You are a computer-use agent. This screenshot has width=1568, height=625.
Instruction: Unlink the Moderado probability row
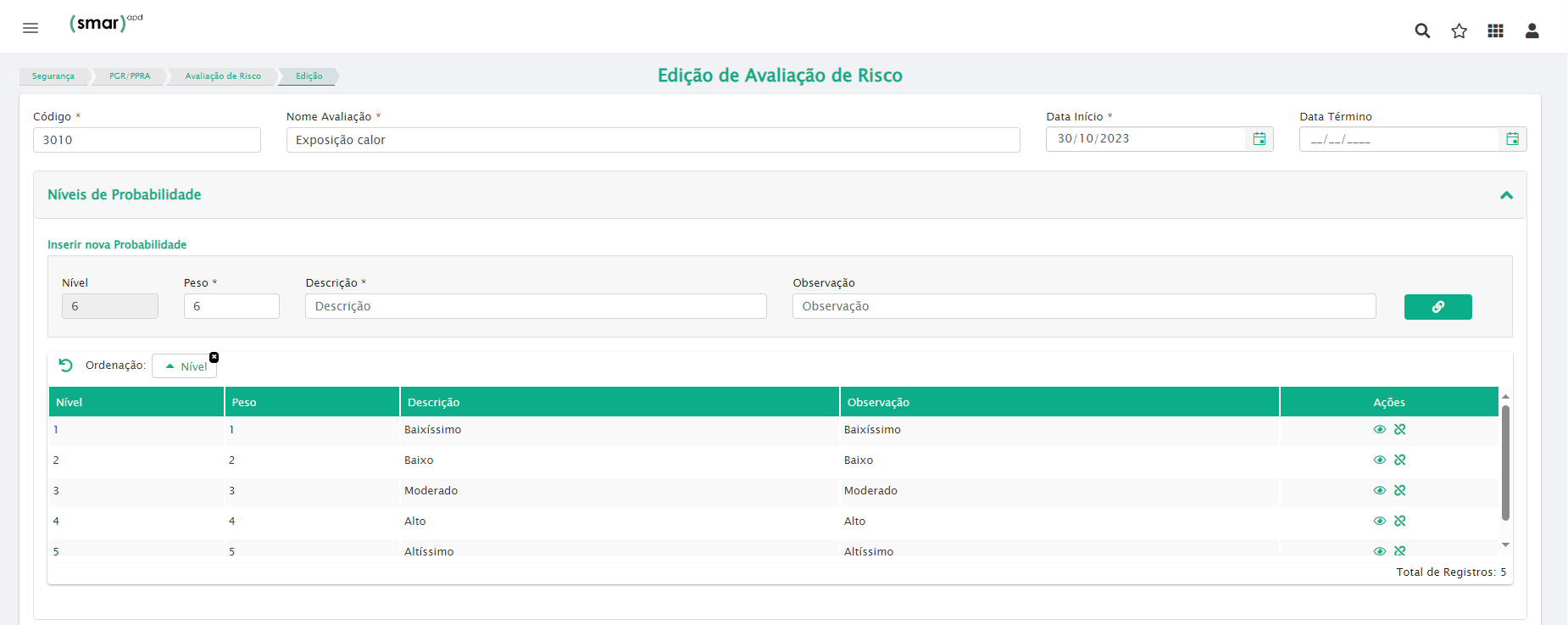tap(1400, 490)
